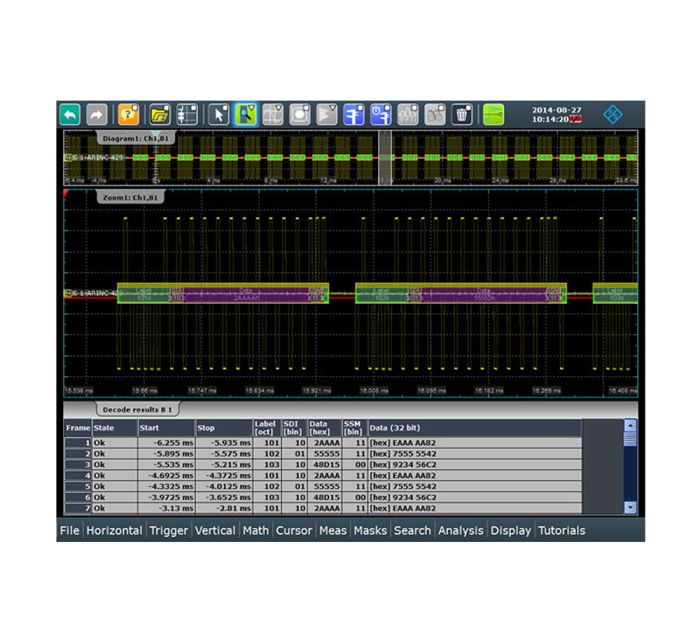Open the Math menu
This screenshot has height=640, width=700.
pyautogui.click(x=256, y=531)
